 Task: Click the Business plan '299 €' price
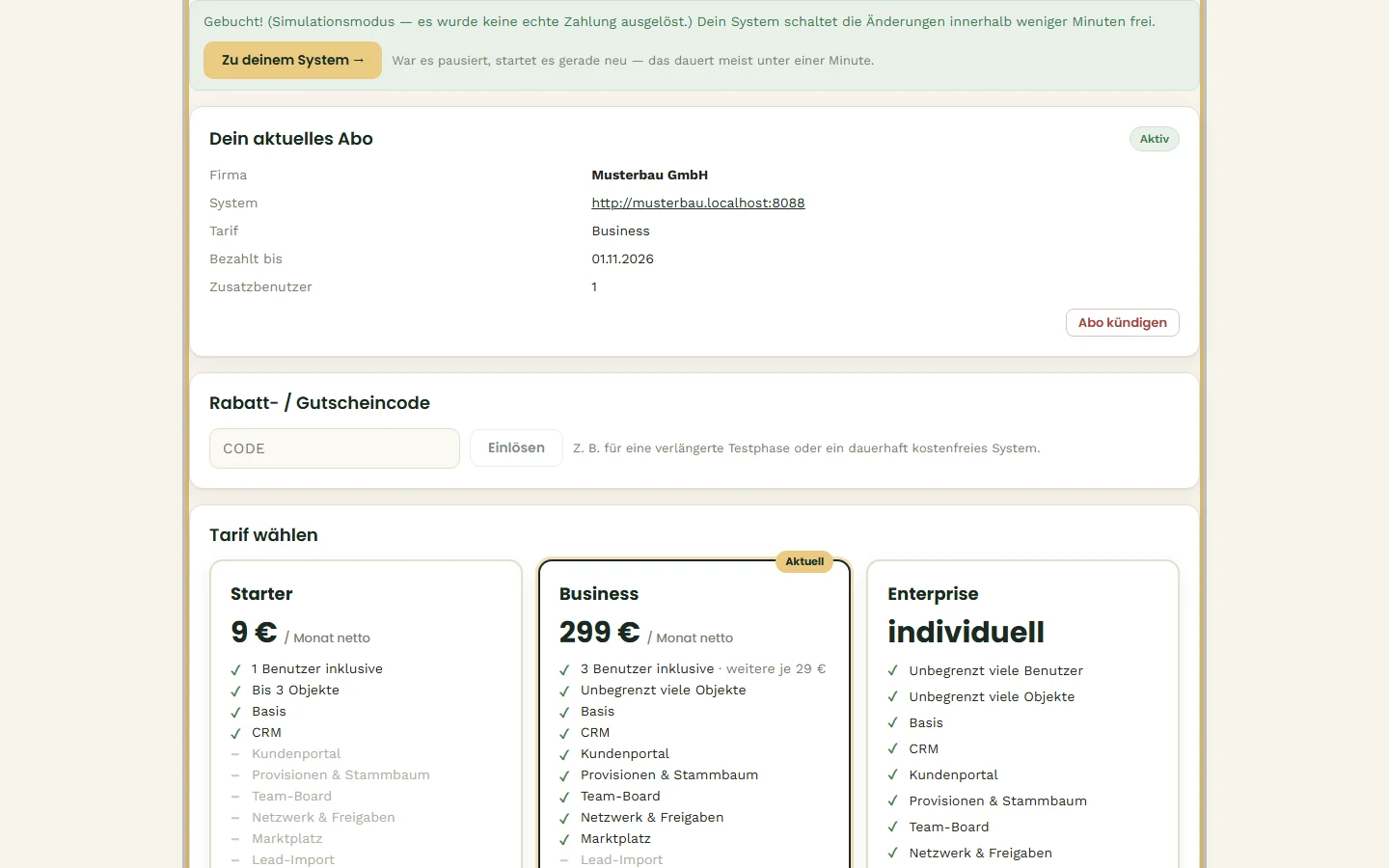pyautogui.click(x=599, y=632)
